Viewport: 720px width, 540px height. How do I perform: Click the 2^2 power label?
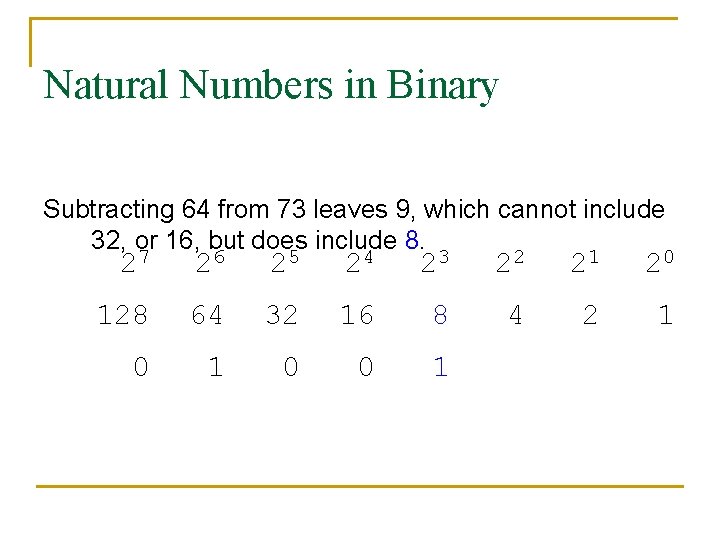coord(510,264)
